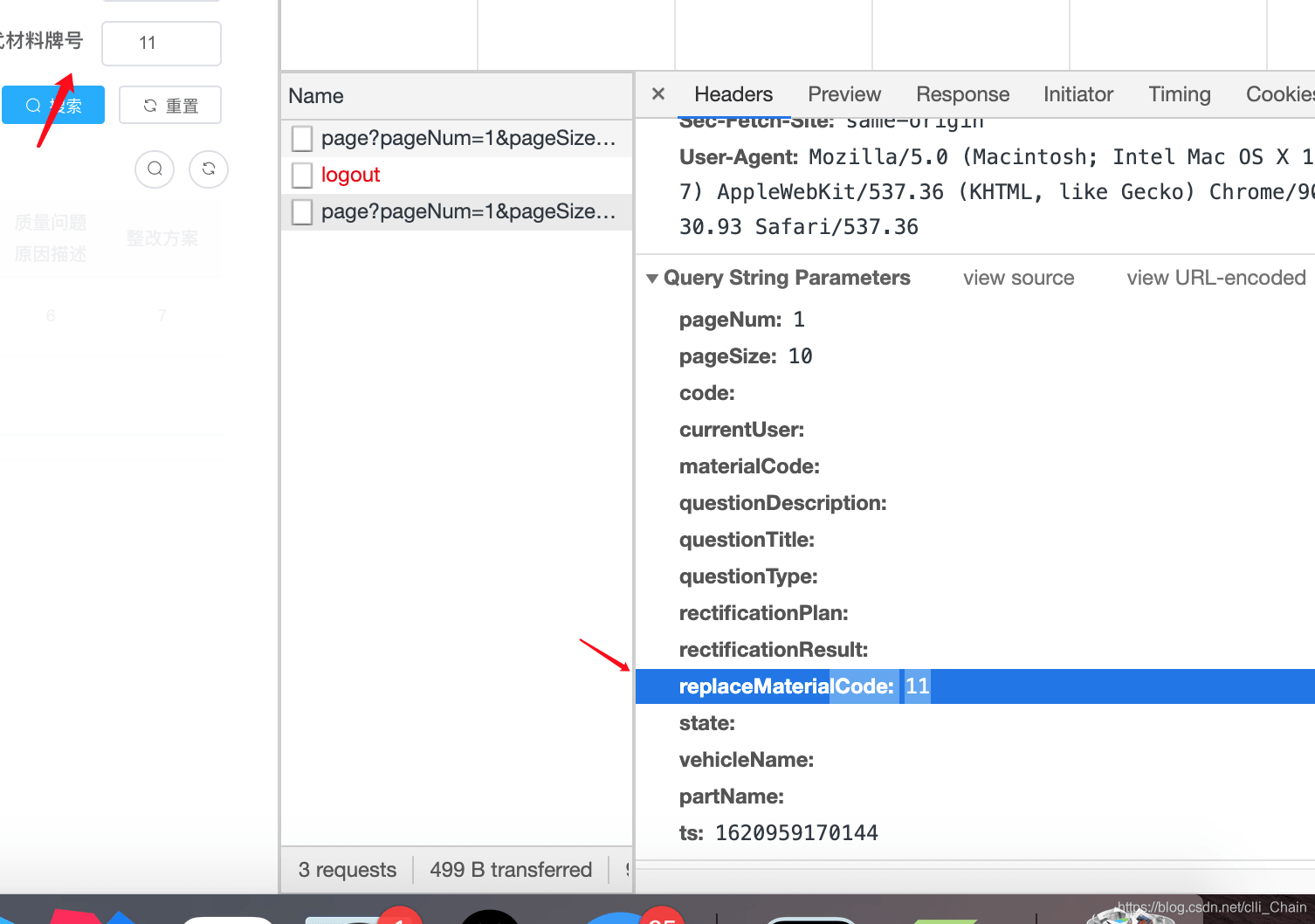Click the rectificationPlan parameter
The width and height of the screenshot is (1315, 924).
(764, 613)
